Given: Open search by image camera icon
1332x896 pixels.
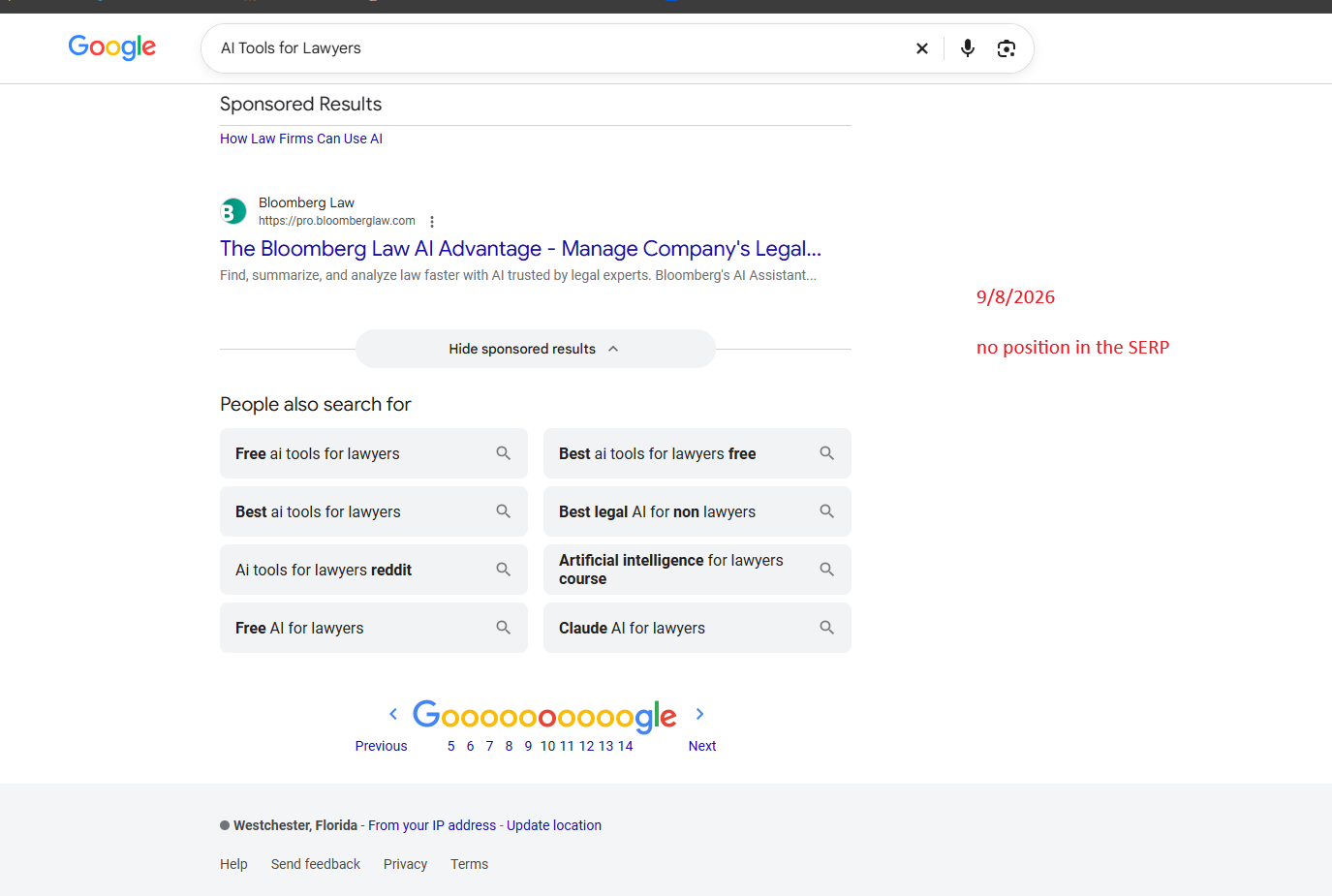Looking at the screenshot, I should [x=1007, y=48].
